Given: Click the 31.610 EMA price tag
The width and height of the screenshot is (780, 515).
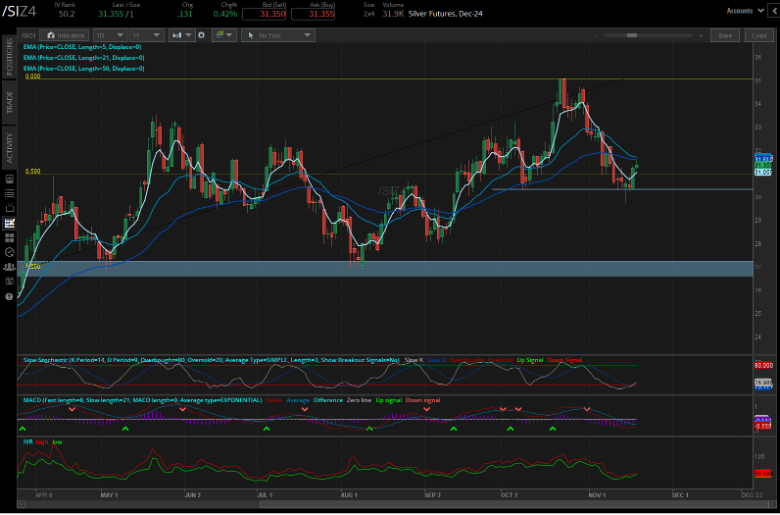Looking at the screenshot, I should tap(764, 159).
